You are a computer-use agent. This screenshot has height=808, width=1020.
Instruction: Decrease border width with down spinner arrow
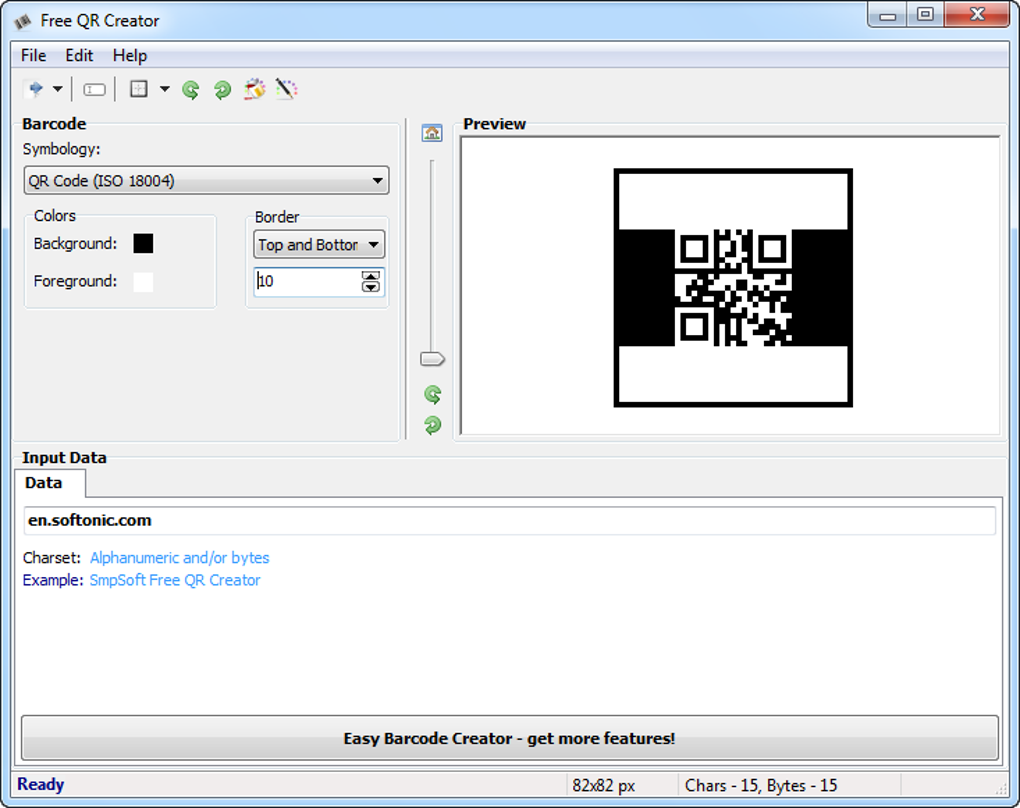pyautogui.click(x=371, y=287)
